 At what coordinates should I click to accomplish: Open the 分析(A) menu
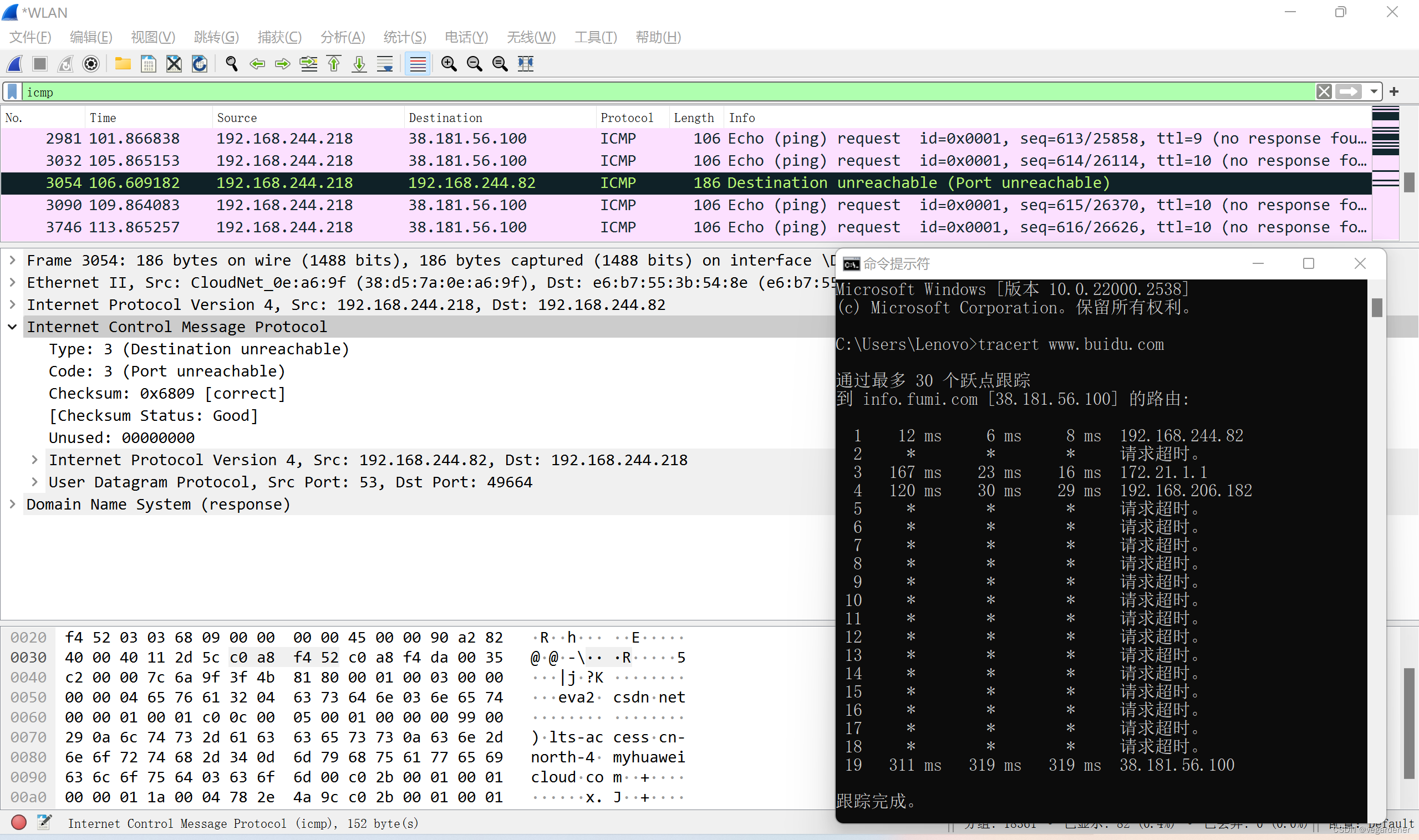point(342,37)
